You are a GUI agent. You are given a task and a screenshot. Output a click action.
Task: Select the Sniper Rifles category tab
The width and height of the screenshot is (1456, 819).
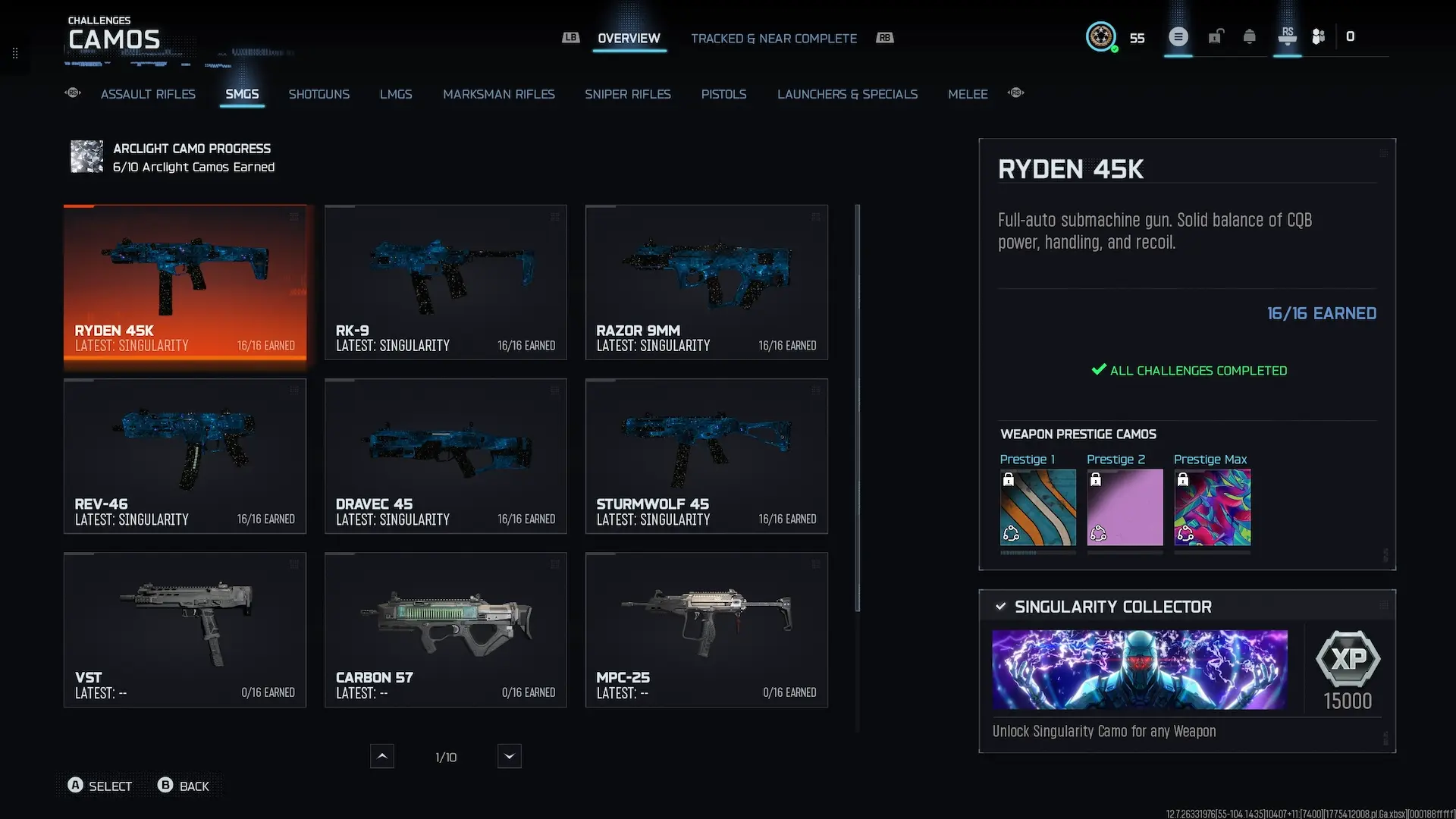click(627, 94)
